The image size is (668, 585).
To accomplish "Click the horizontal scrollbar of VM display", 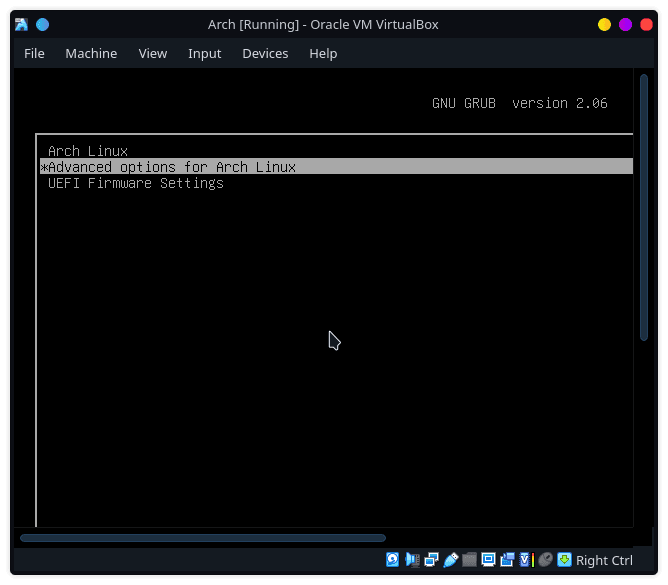I will (203, 538).
